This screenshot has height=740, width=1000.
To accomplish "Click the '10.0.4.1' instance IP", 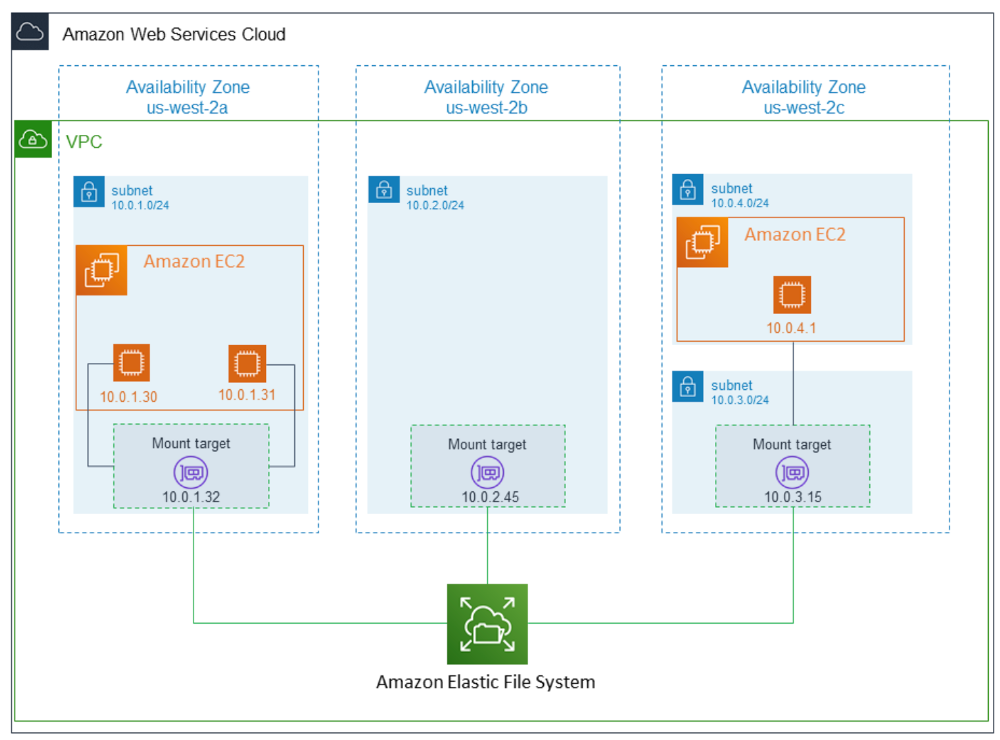I will pyautogui.click(x=791, y=328).
